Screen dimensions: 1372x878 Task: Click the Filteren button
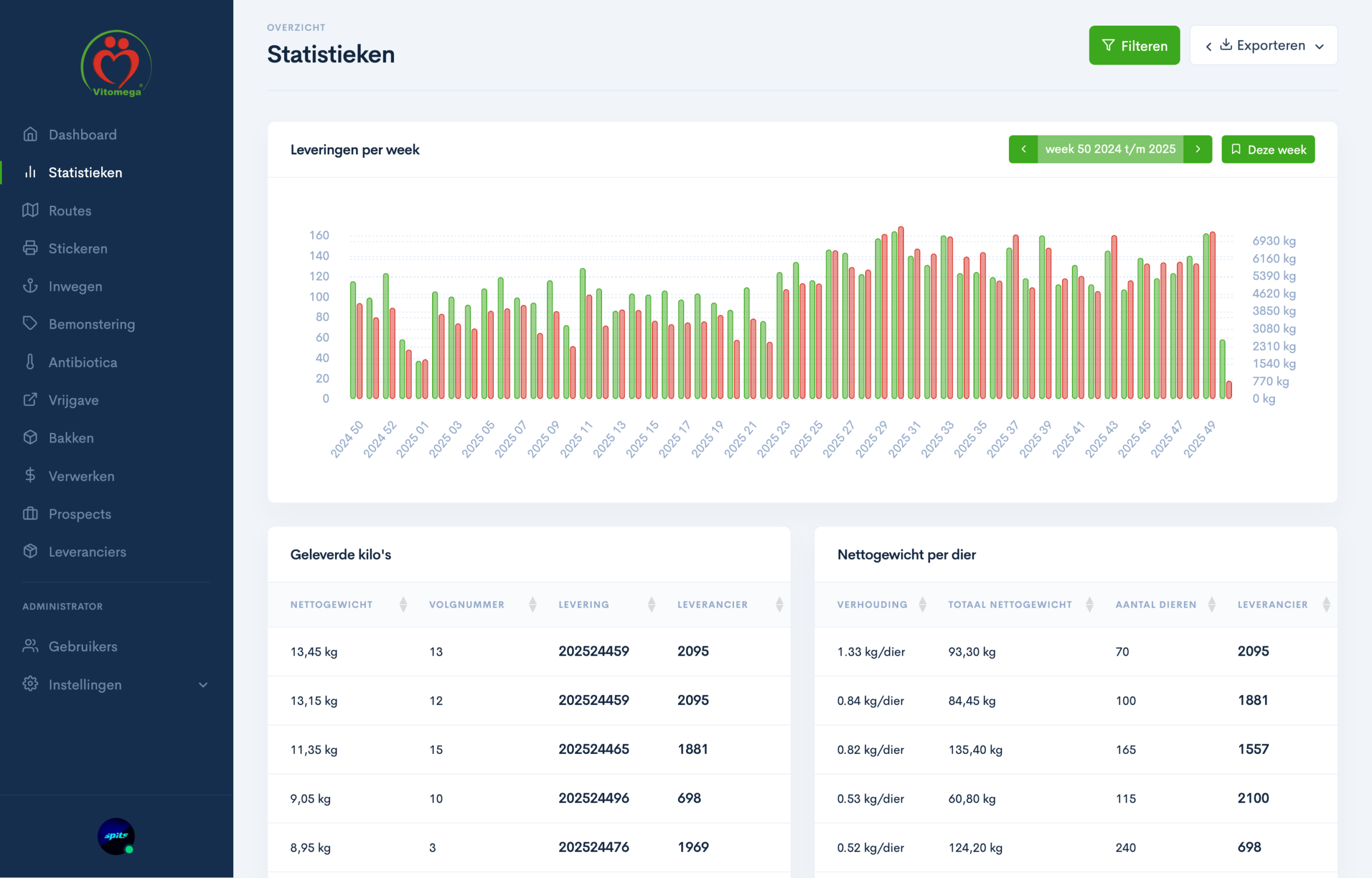[x=1134, y=45]
